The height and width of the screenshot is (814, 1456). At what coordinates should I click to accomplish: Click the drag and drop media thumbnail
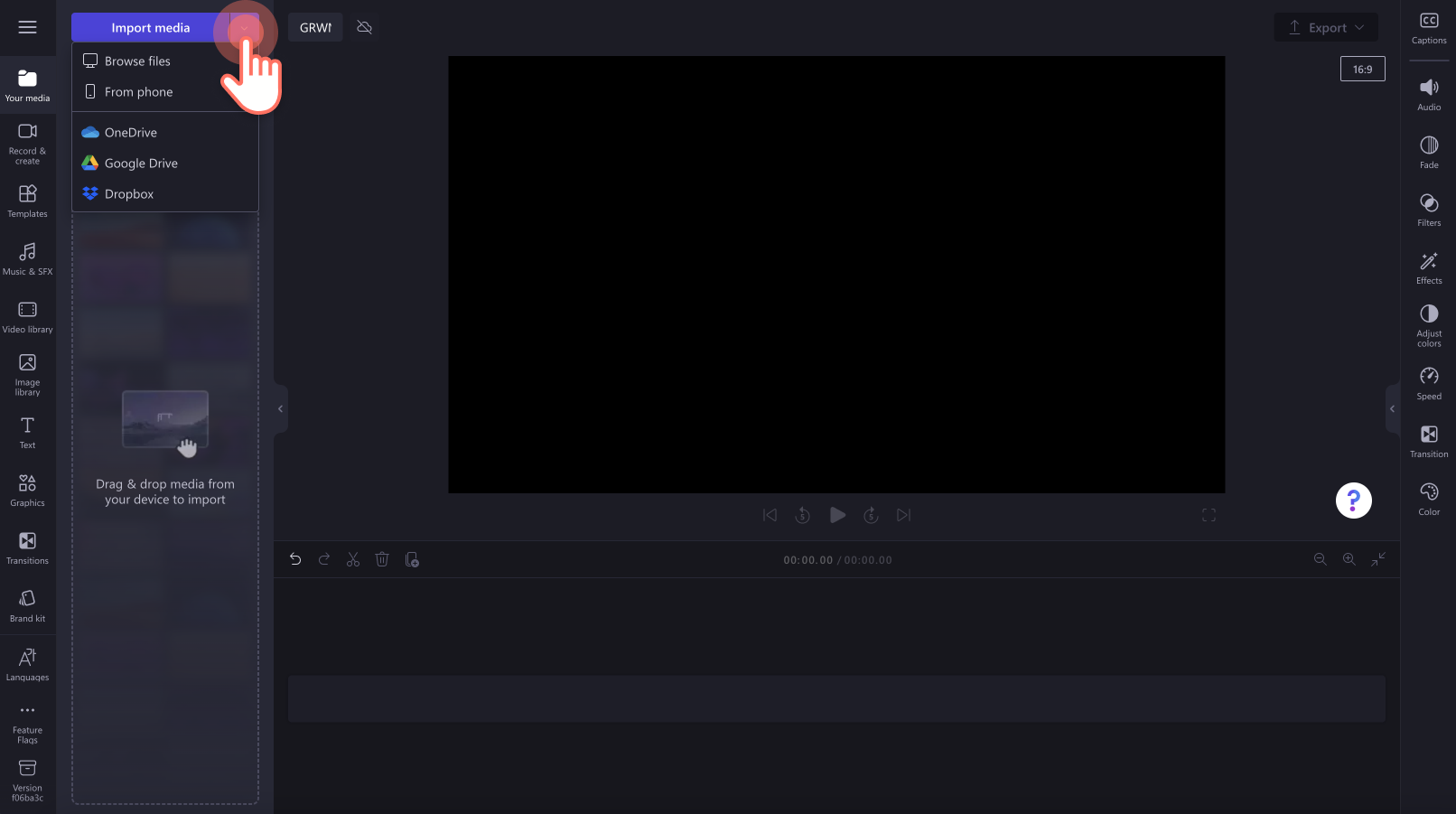[x=165, y=419]
